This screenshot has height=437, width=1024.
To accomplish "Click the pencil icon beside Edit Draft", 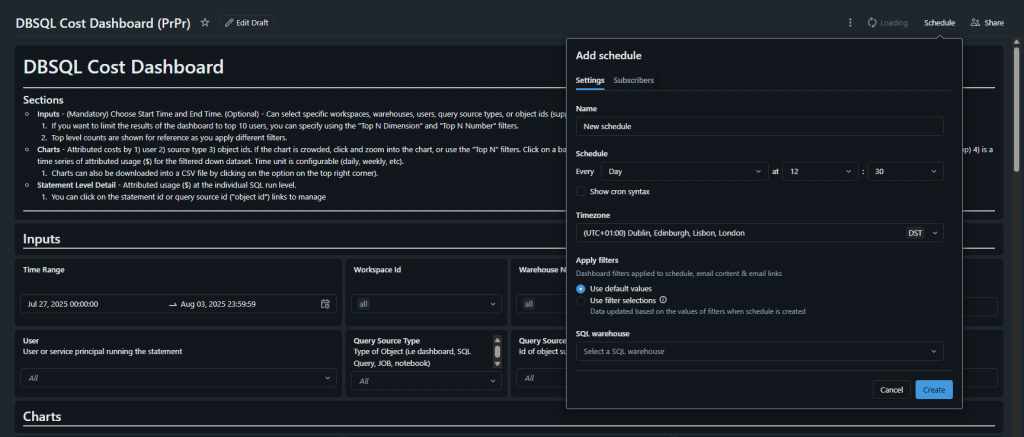I will click(229, 22).
